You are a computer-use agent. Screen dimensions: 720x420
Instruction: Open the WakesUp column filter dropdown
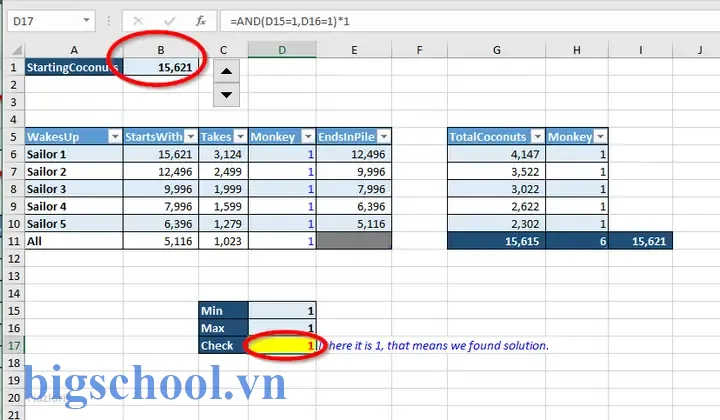(x=115, y=137)
